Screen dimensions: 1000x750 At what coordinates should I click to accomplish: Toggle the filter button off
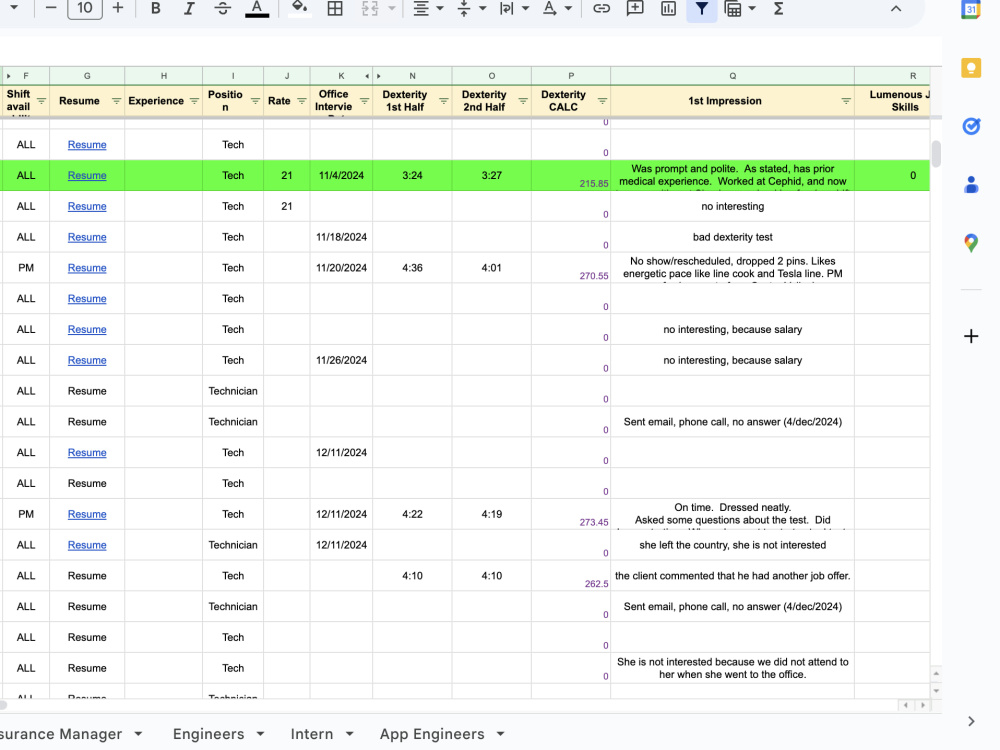pos(702,9)
